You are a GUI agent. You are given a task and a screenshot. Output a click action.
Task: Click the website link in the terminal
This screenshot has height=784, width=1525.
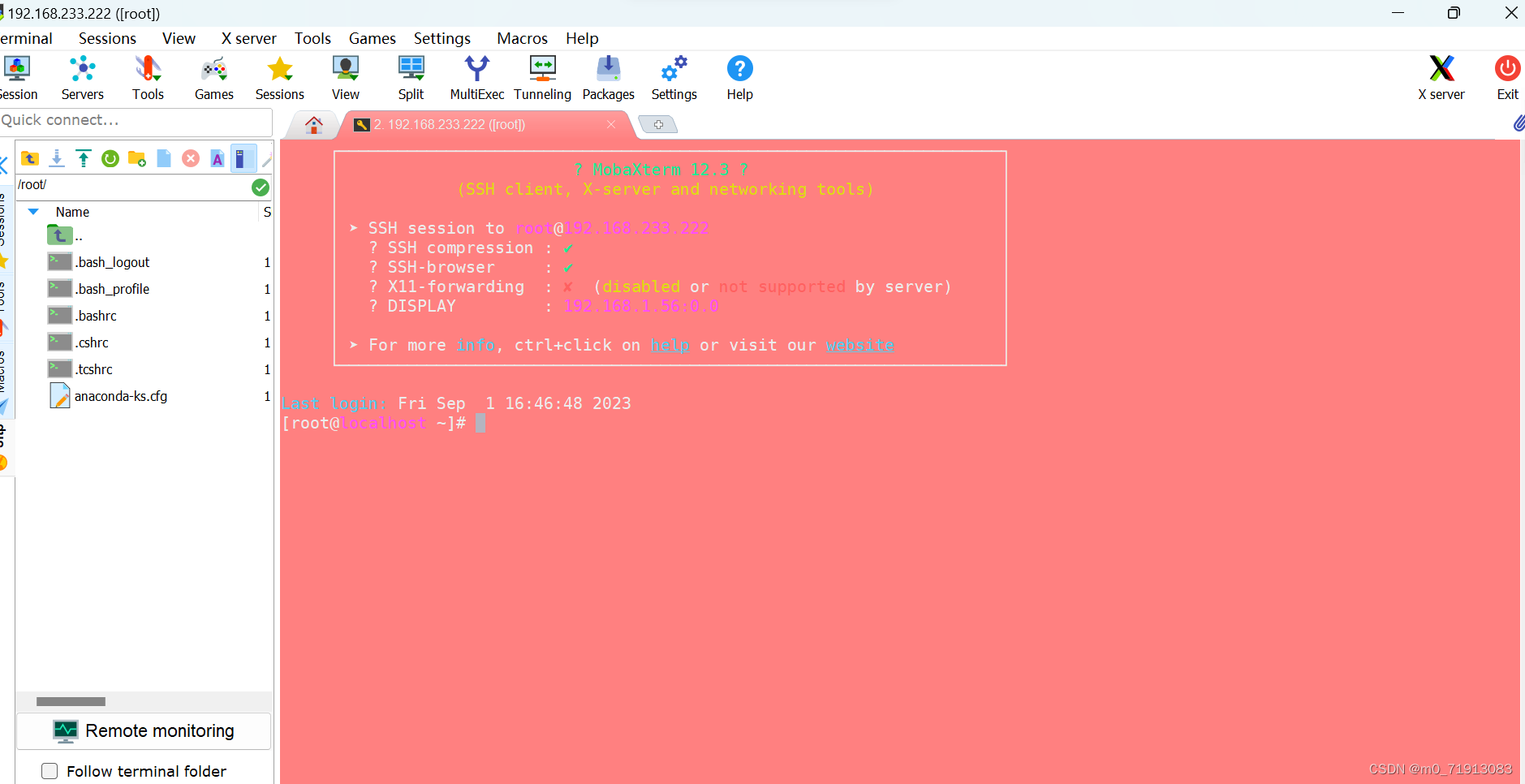pyautogui.click(x=859, y=345)
